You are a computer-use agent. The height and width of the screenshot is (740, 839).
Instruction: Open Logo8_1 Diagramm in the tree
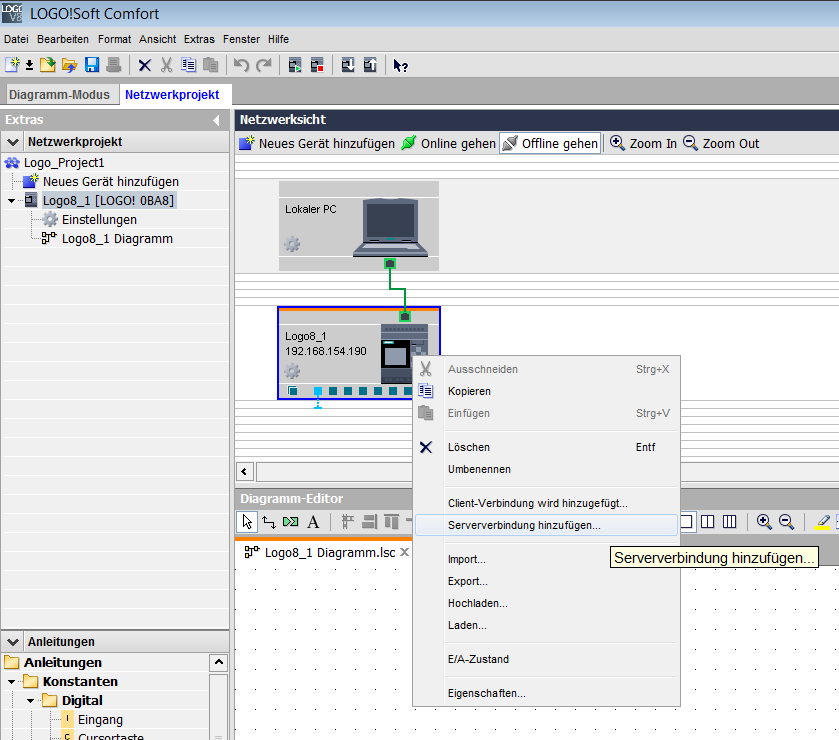point(117,239)
